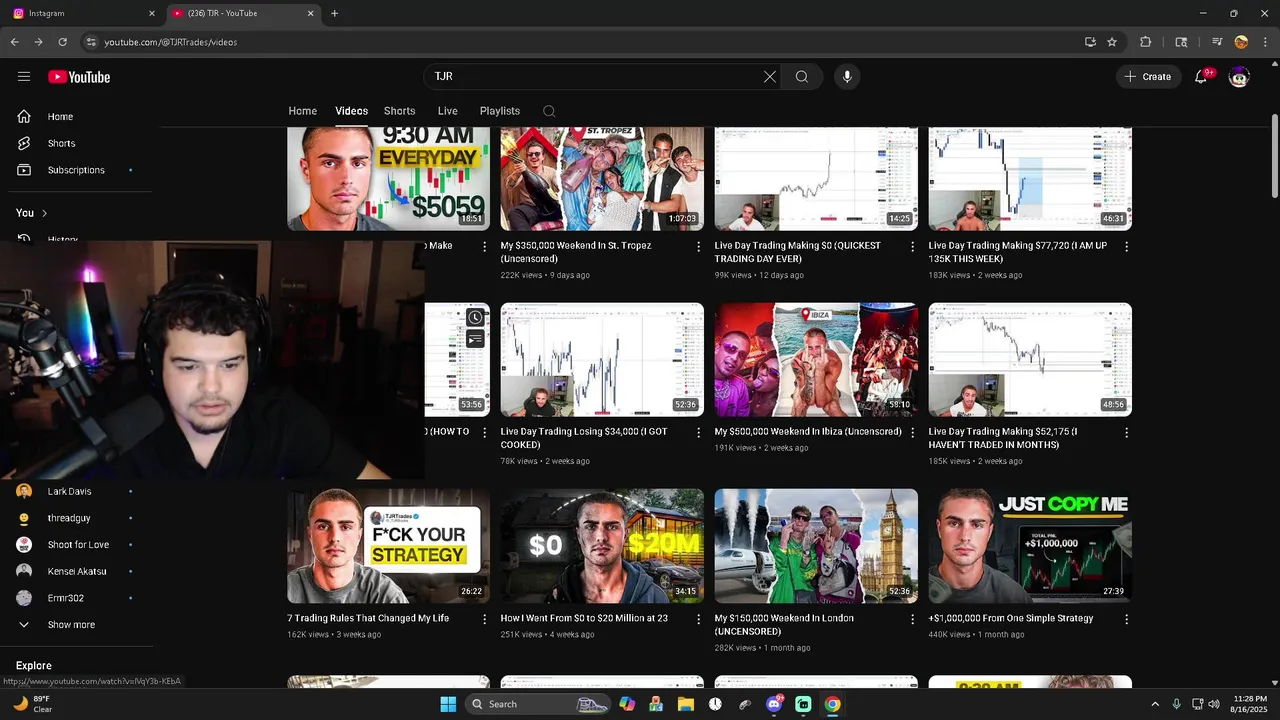Open options for Making $77,720 video
Viewport: 1280px width, 720px height.
1126,246
